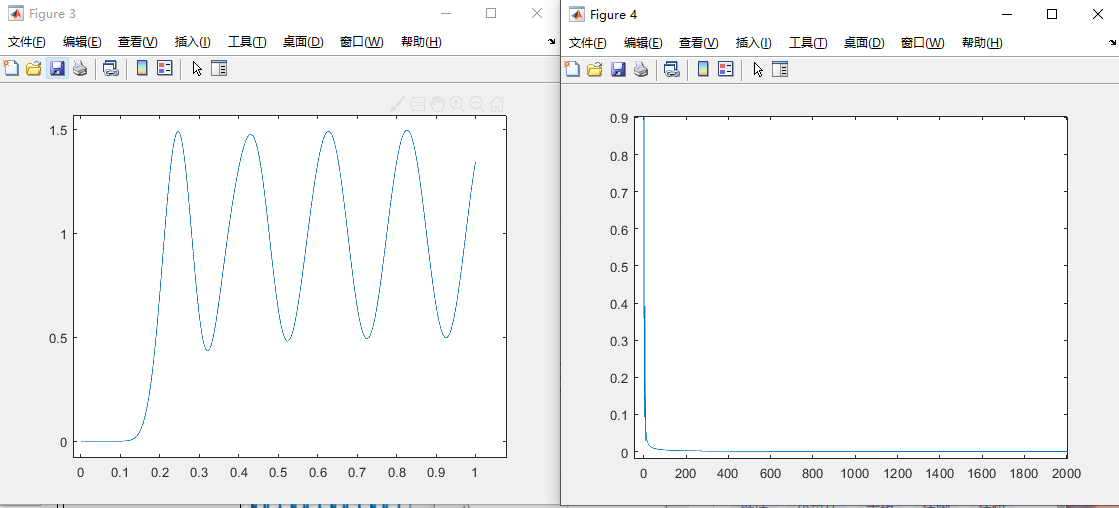
Task: Open Property Inspector icon in Figure 3
Action: 219,68
